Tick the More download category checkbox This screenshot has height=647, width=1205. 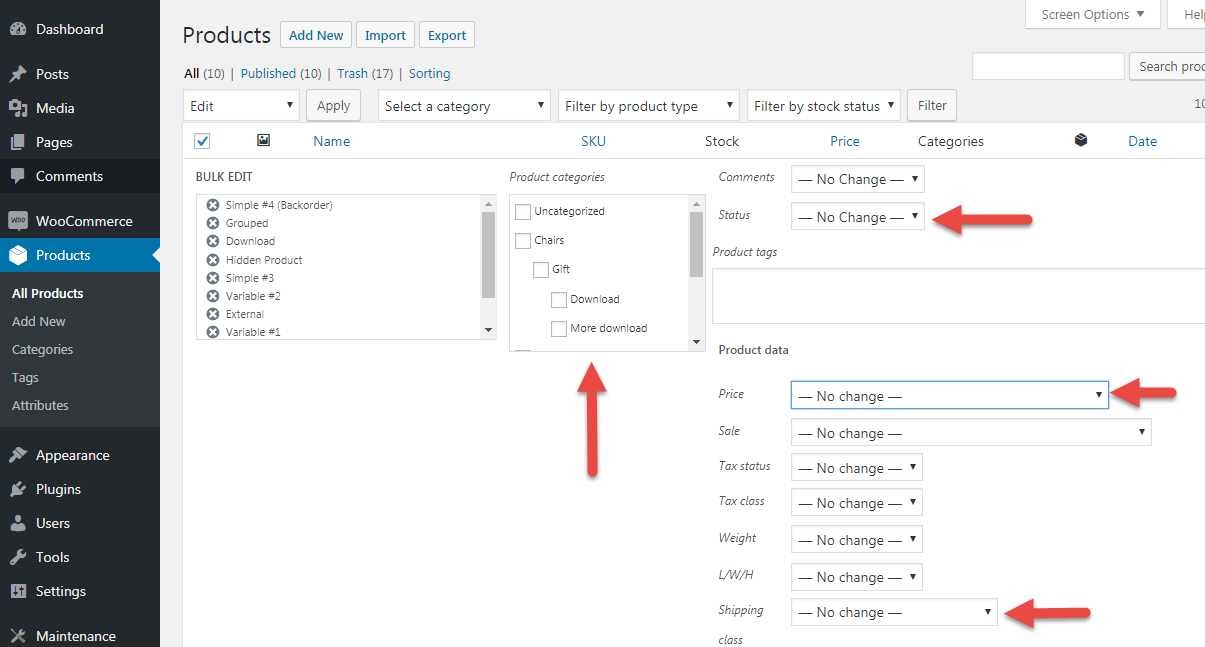559,328
